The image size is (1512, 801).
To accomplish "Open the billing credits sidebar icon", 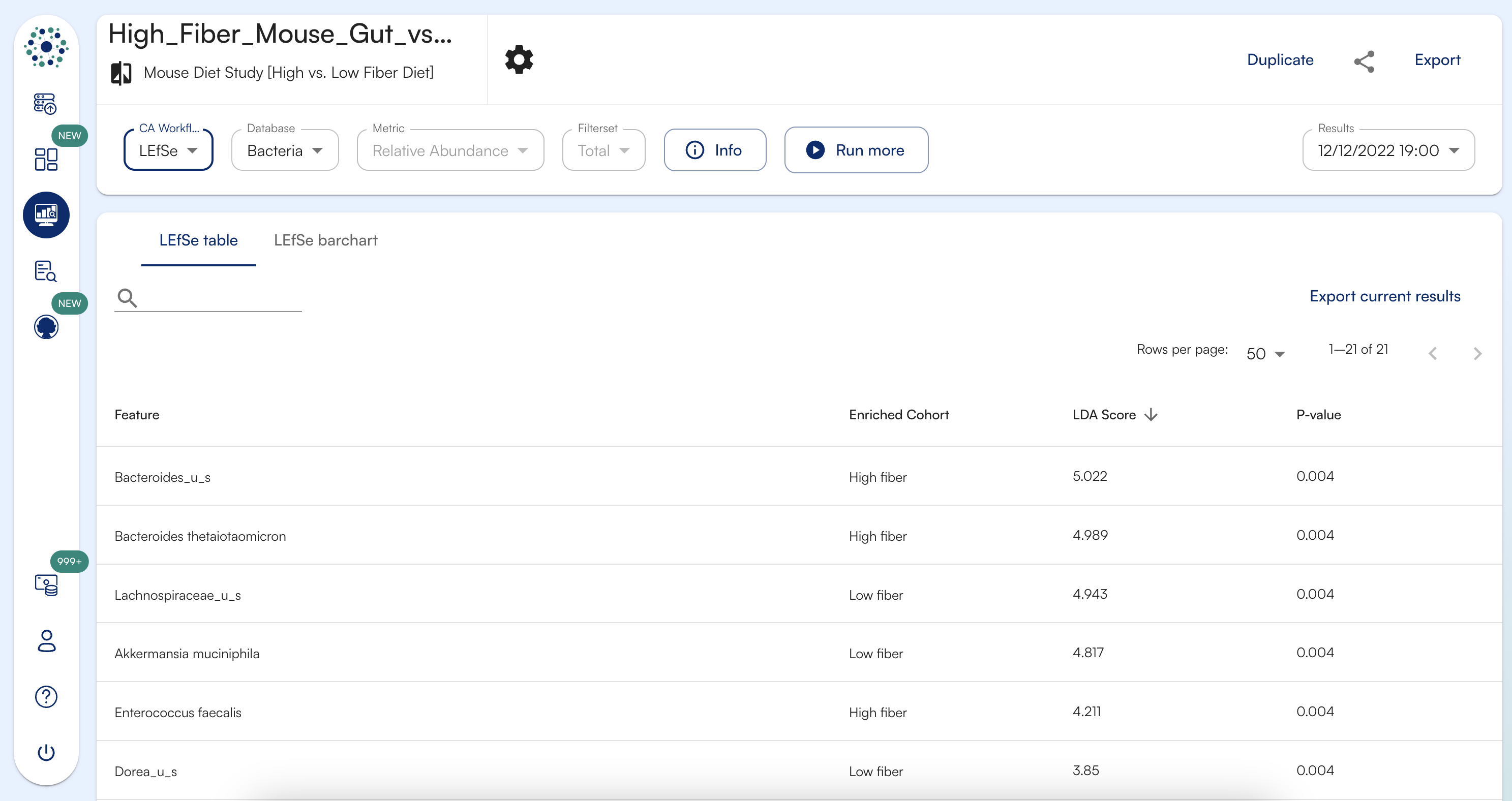I will (46, 585).
